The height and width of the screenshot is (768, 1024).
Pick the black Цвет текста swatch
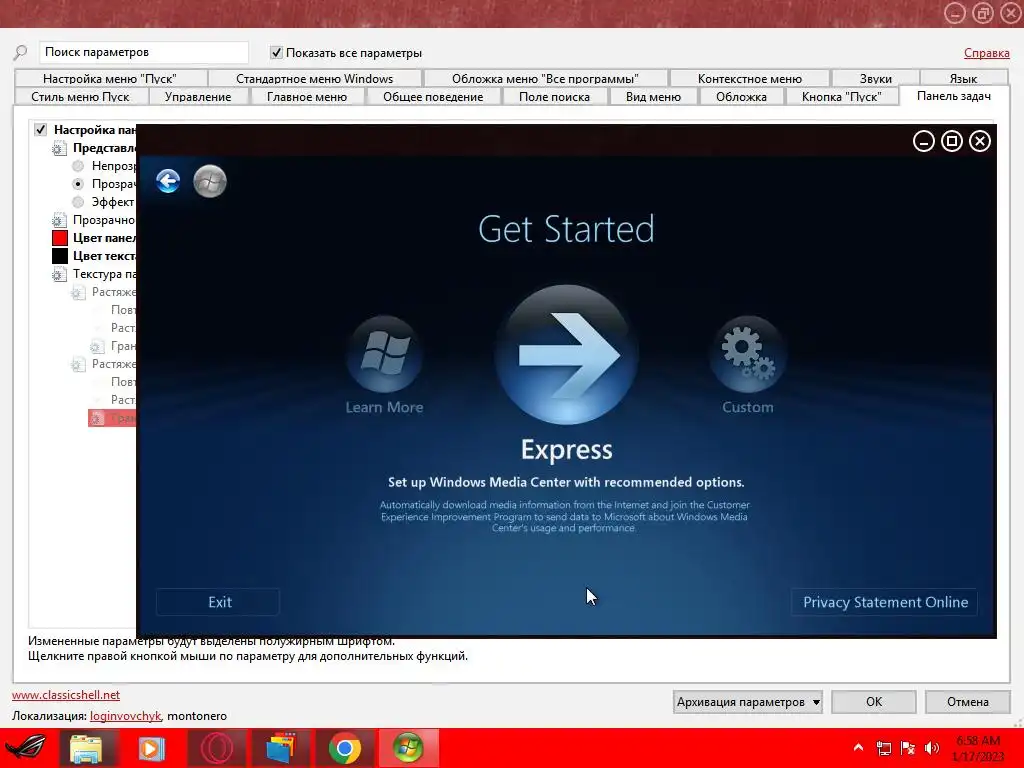click(60, 256)
